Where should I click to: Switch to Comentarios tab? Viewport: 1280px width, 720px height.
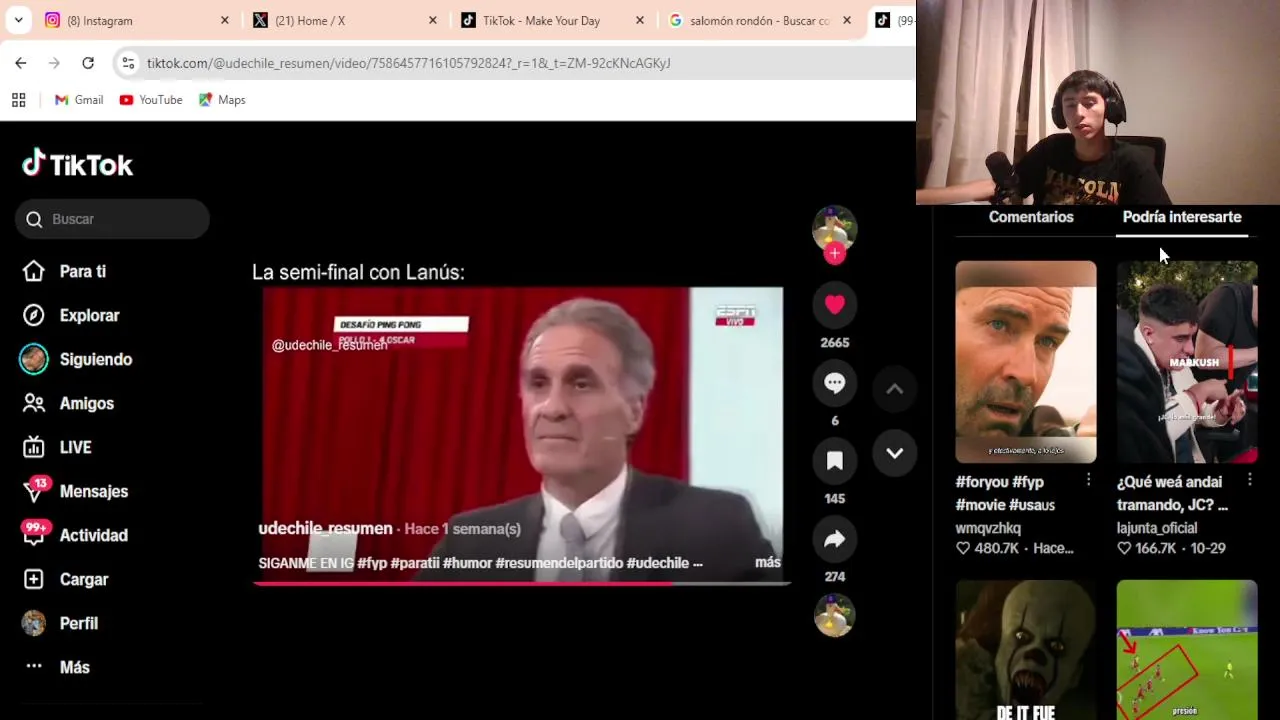click(1031, 217)
